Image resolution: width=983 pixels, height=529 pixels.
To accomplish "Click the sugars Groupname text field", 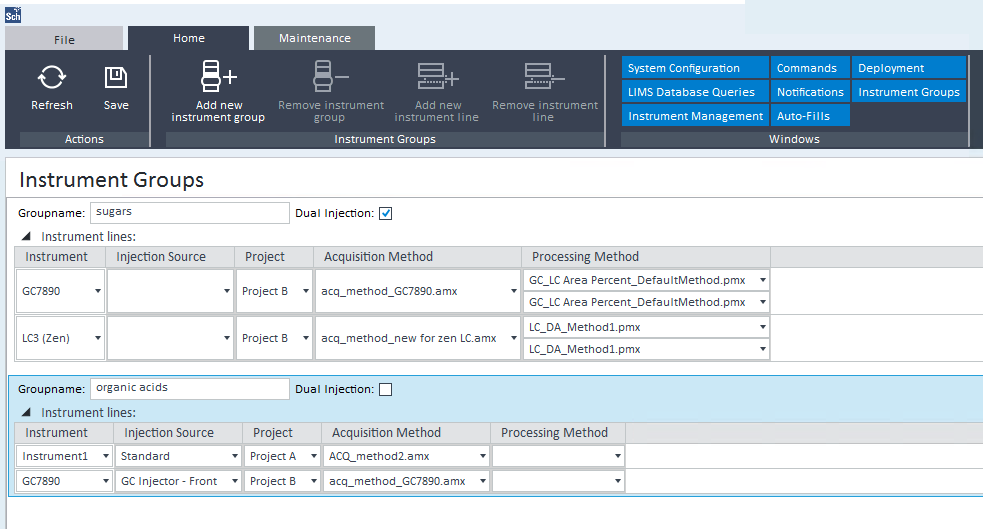I will tap(189, 213).
